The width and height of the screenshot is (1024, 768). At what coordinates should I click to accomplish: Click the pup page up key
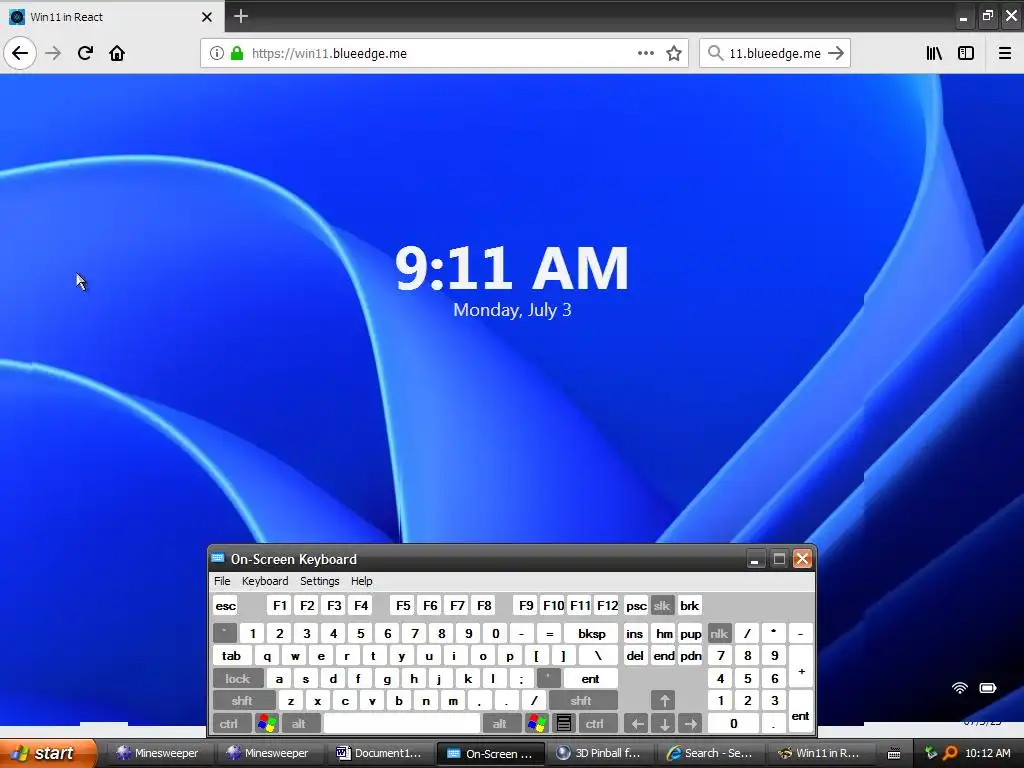point(690,633)
